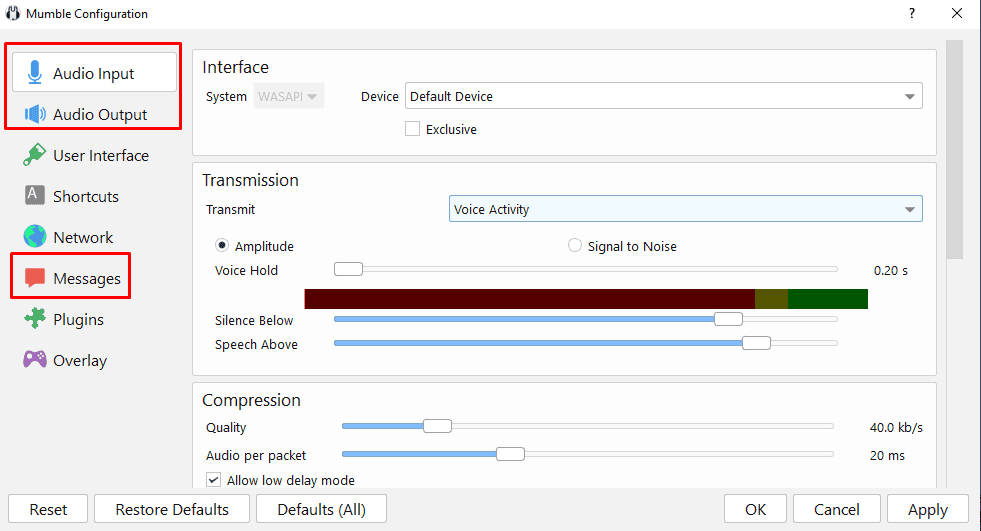Image resolution: width=981 pixels, height=531 pixels.
Task: Click the 40.0 kb/s quality value
Action: (896, 427)
